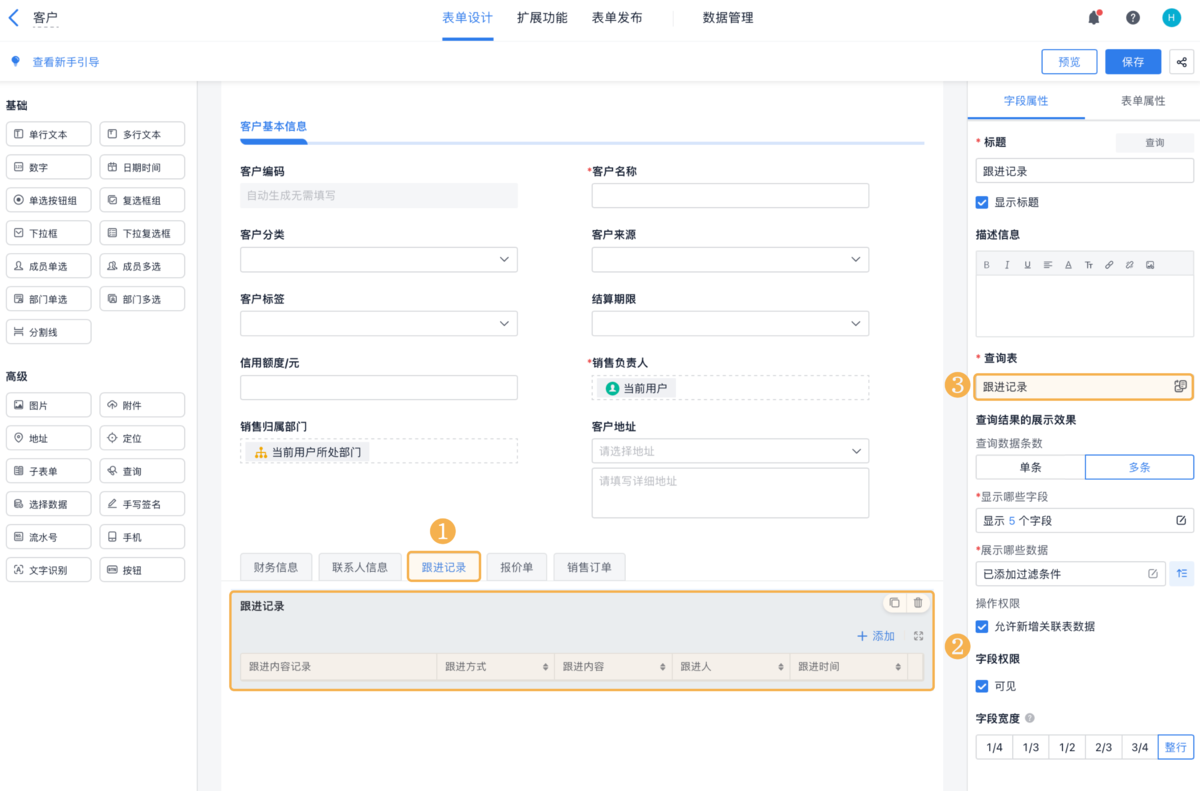Open the help question mark icon

[1133, 17]
